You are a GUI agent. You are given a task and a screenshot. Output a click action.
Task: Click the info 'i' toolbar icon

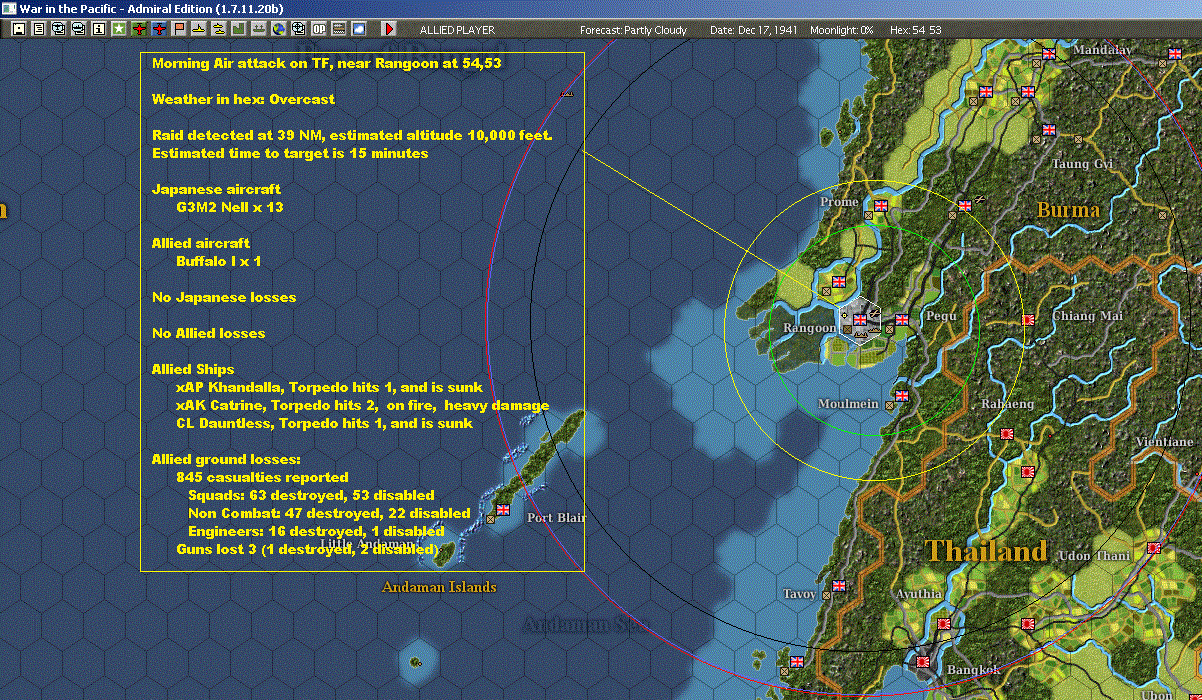click(98, 29)
